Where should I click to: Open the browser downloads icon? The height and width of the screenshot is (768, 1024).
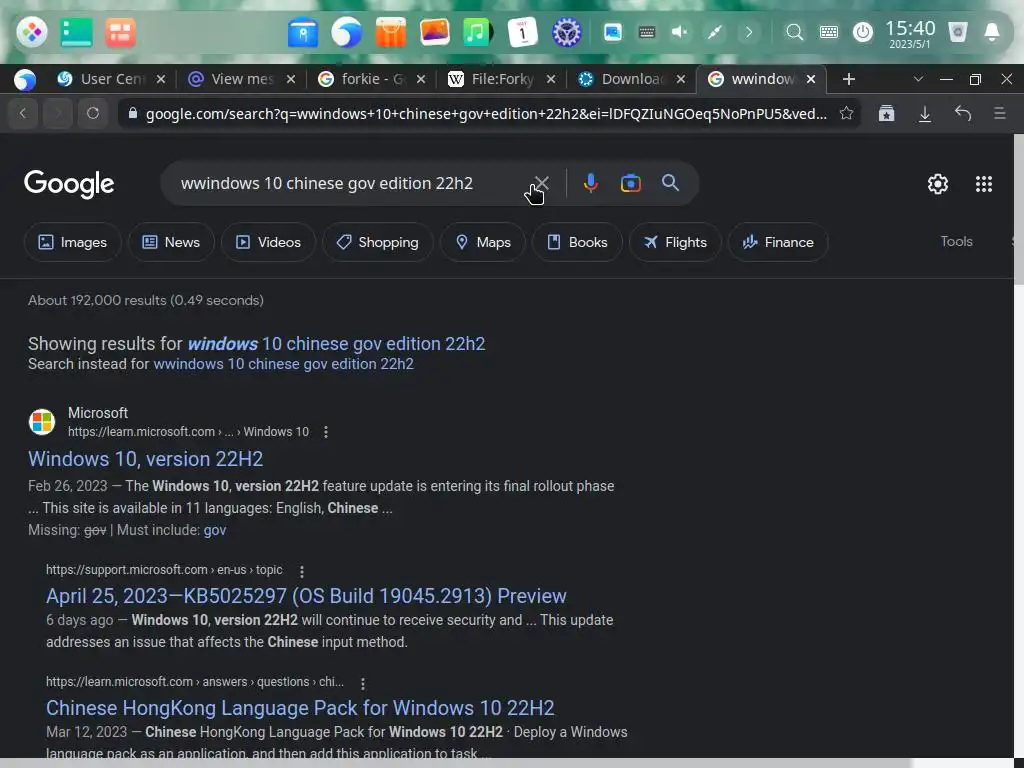[925, 114]
